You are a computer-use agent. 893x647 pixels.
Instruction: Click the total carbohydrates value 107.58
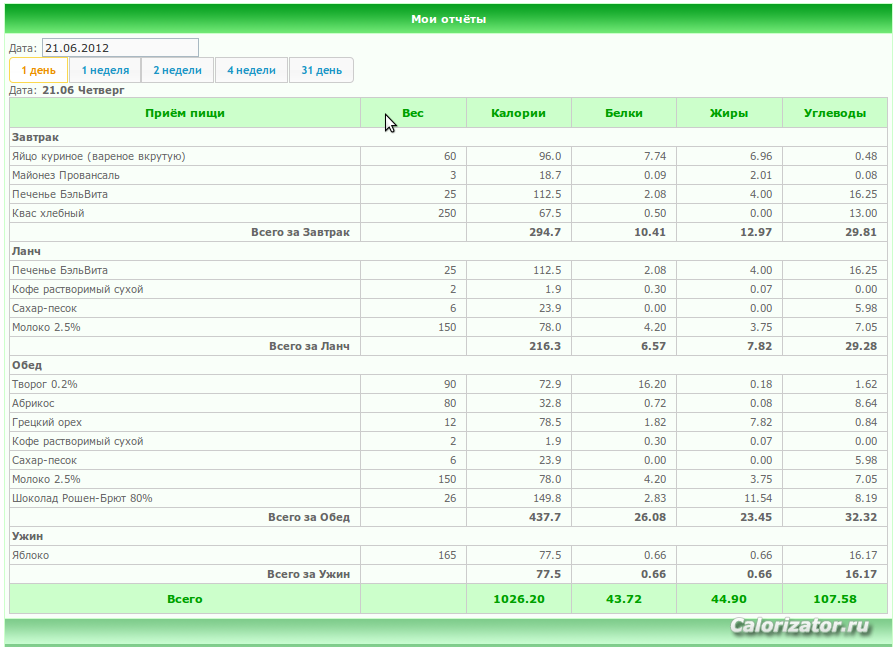pos(835,599)
